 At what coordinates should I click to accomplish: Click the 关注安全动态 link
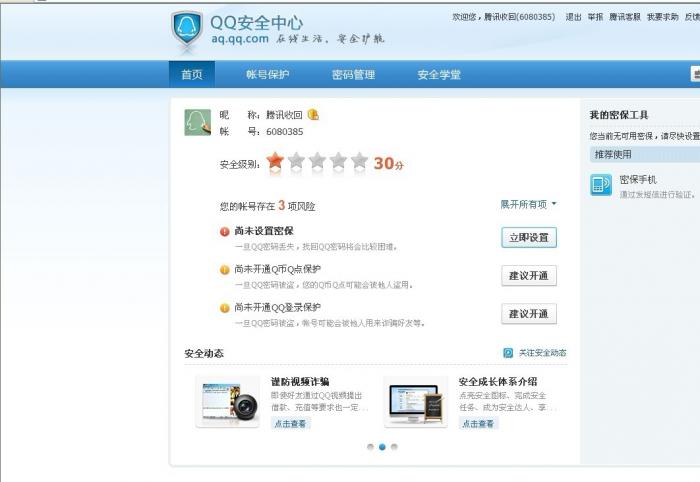[x=542, y=353]
